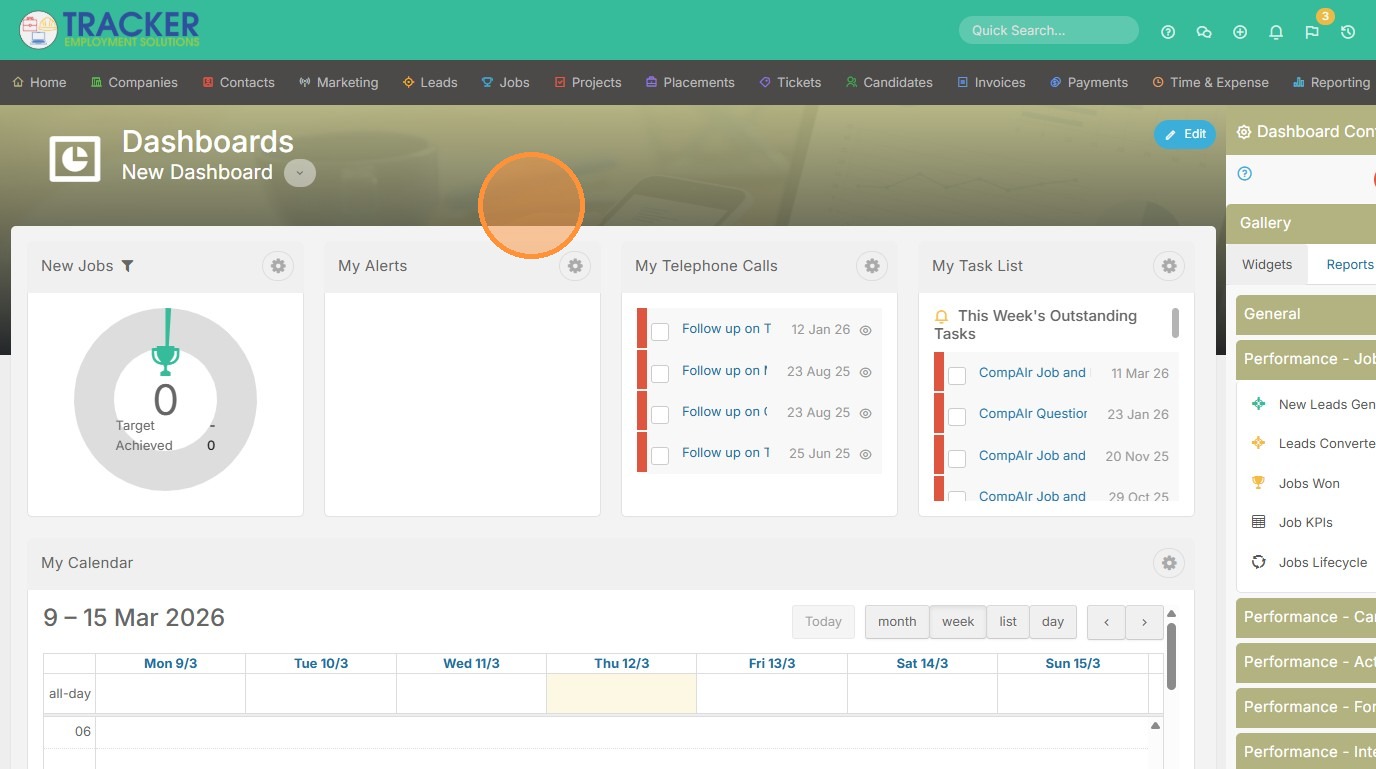Viewport: 1376px width, 769px height.
Task: Switch calendar to month view
Action: tap(897, 622)
